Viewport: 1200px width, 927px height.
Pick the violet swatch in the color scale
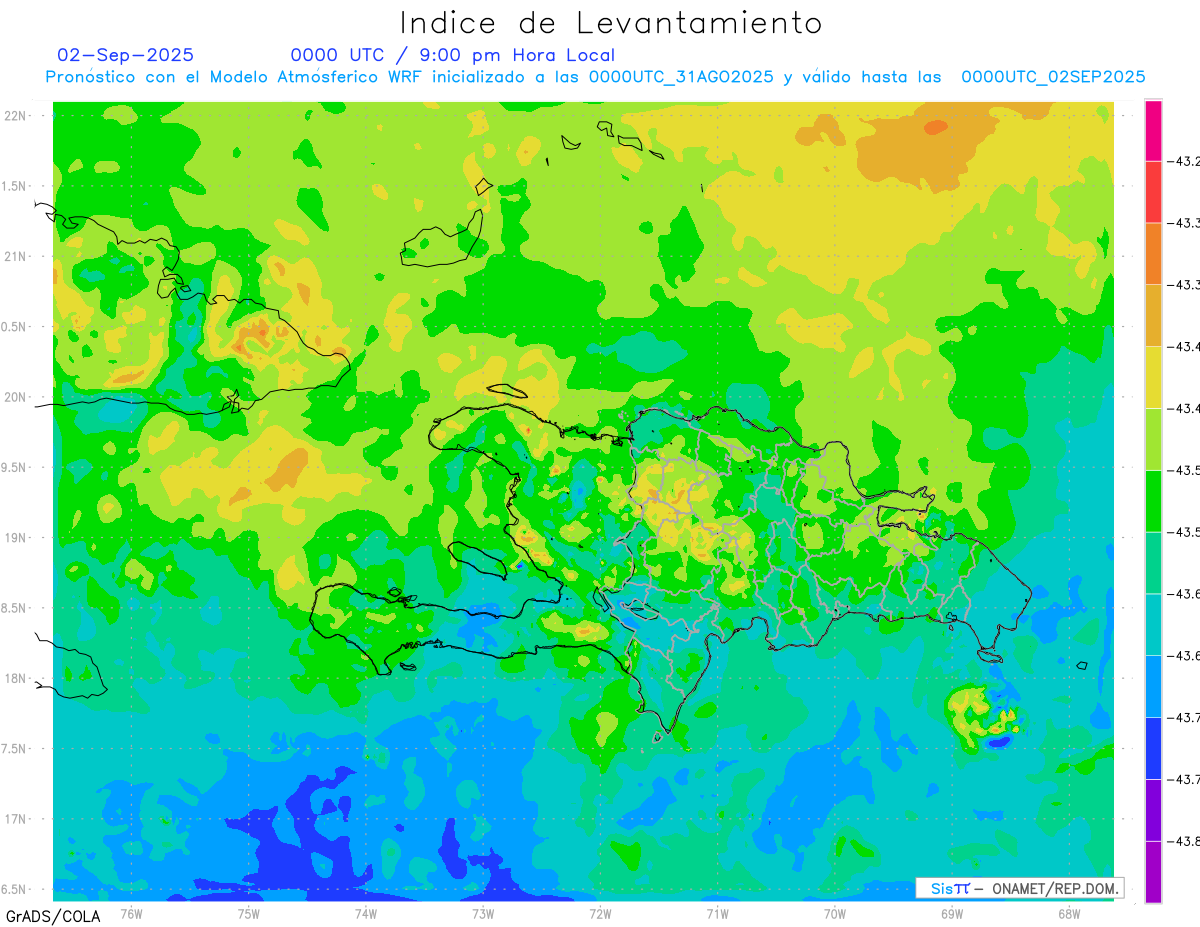(x=1153, y=810)
